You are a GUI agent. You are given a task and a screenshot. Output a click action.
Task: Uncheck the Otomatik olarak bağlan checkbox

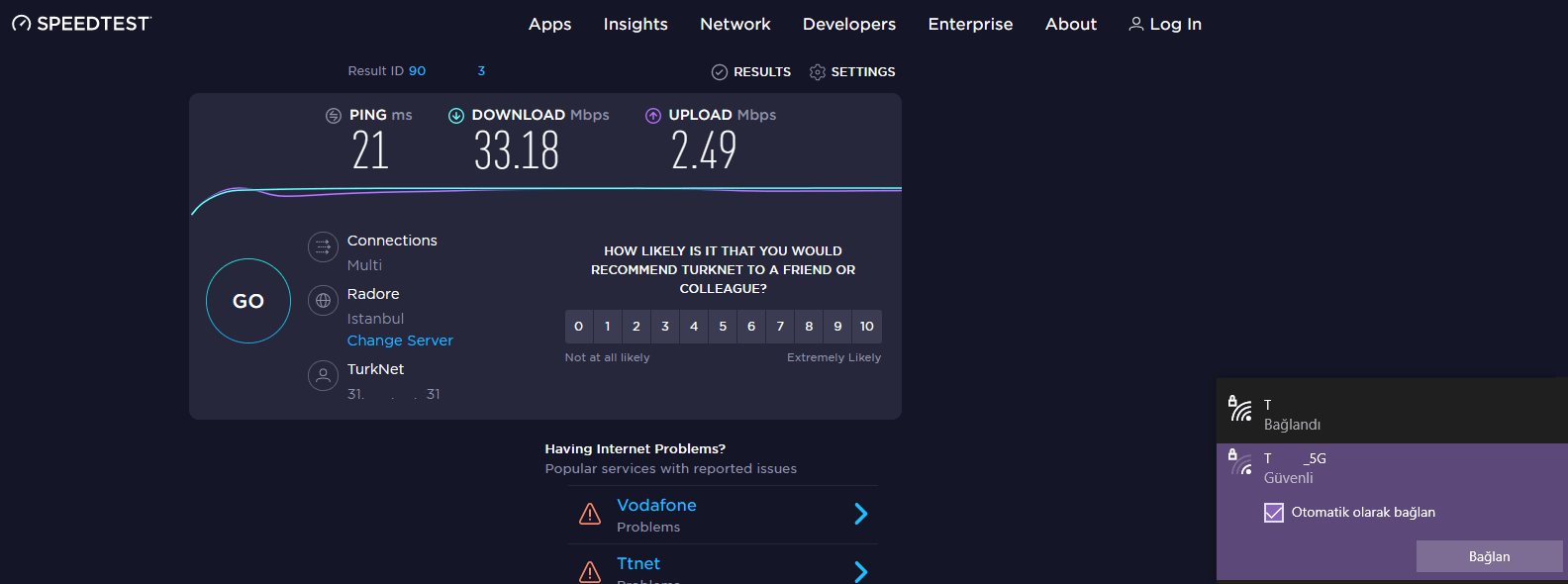click(1274, 513)
